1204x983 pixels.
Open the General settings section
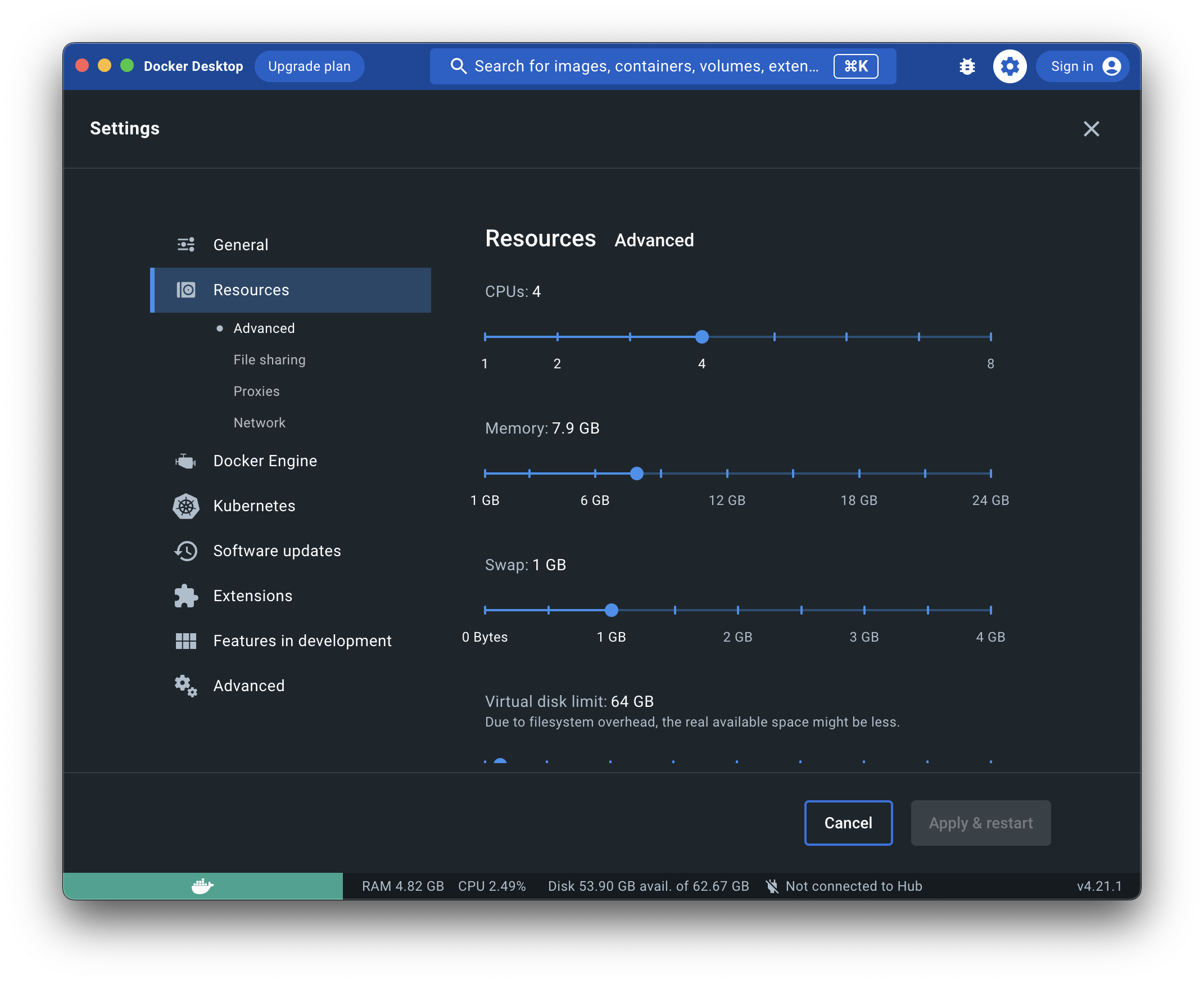coord(291,245)
